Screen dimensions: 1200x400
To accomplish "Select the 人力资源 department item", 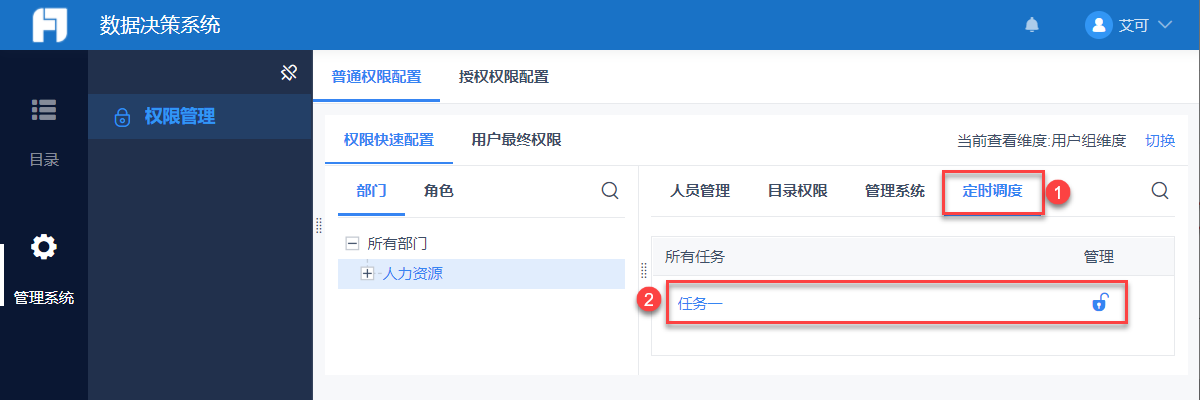I will point(412,273).
